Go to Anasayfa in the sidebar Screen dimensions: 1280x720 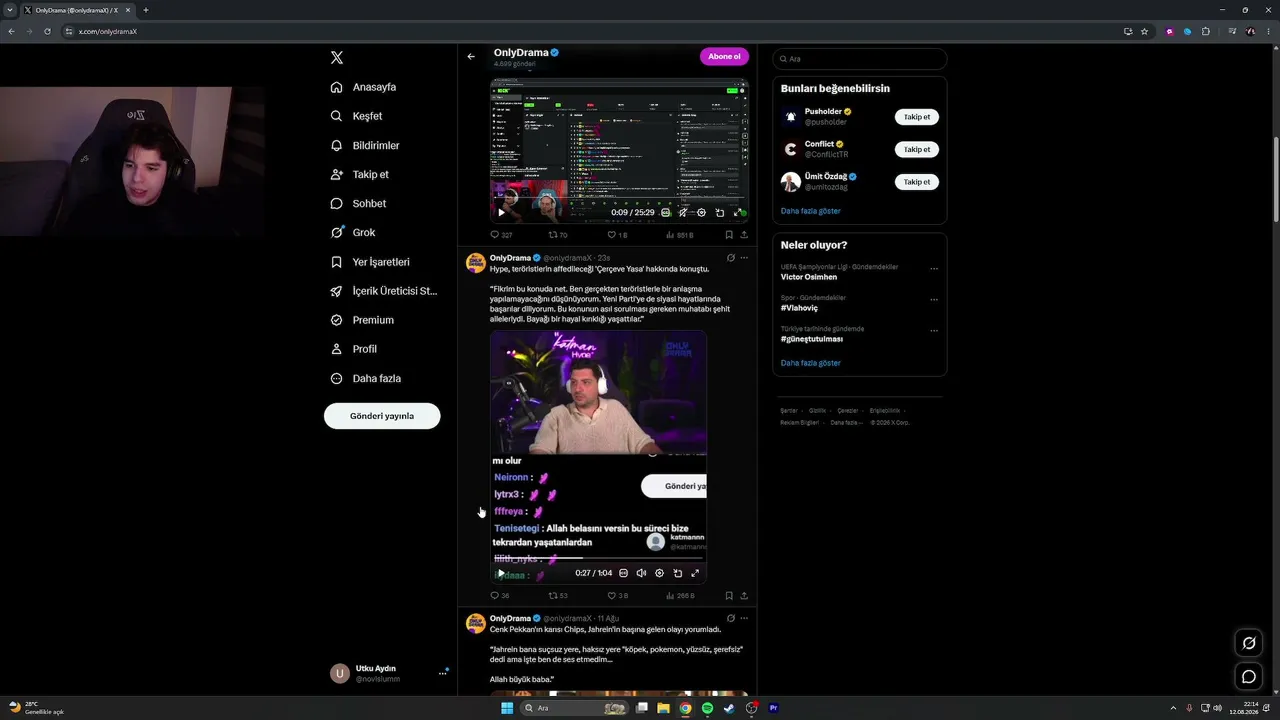pos(364,87)
